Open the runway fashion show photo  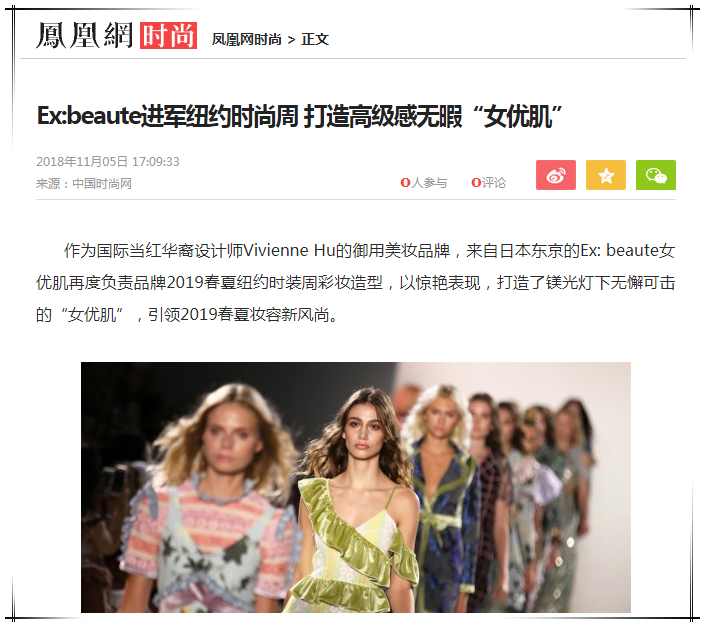tap(356, 487)
